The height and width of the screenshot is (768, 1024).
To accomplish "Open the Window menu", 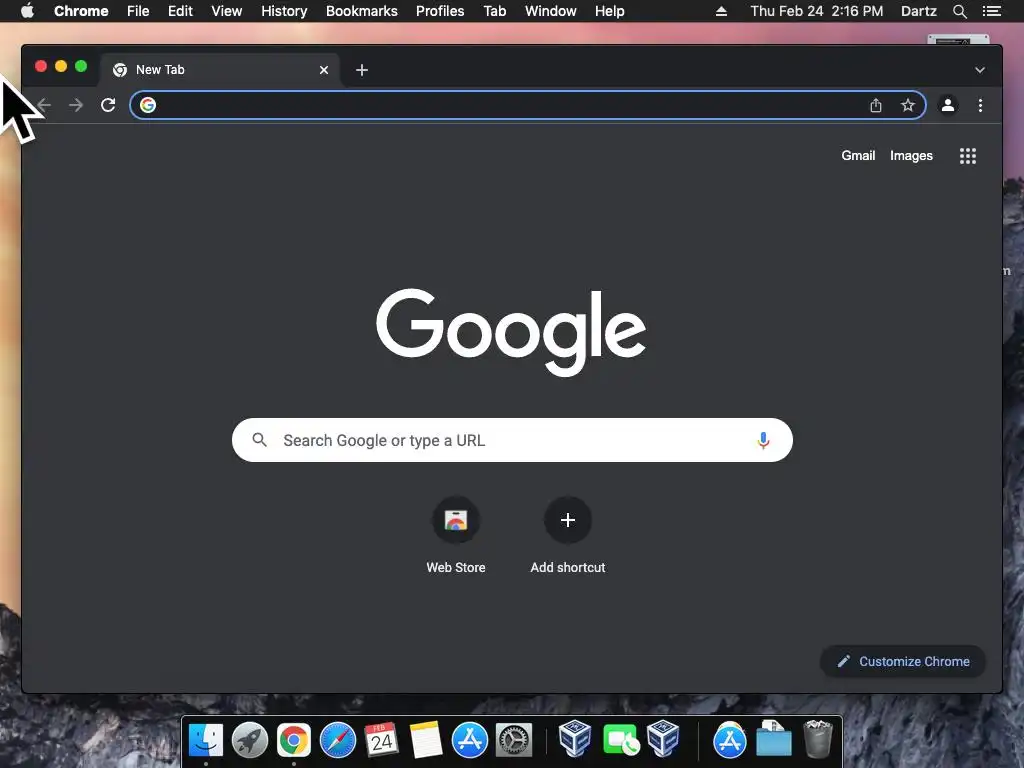I will coord(551,11).
